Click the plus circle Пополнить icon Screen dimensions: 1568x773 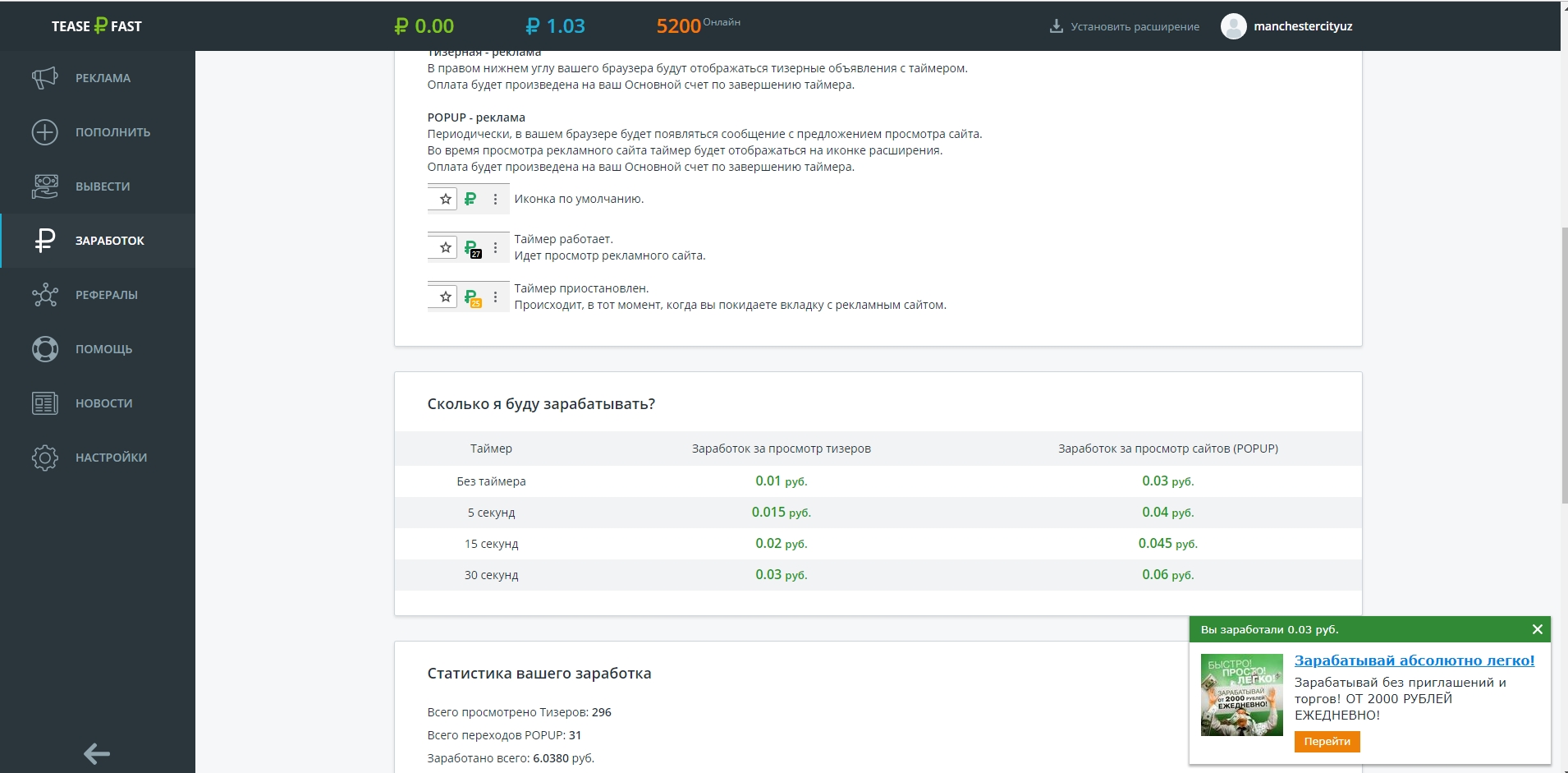point(45,132)
